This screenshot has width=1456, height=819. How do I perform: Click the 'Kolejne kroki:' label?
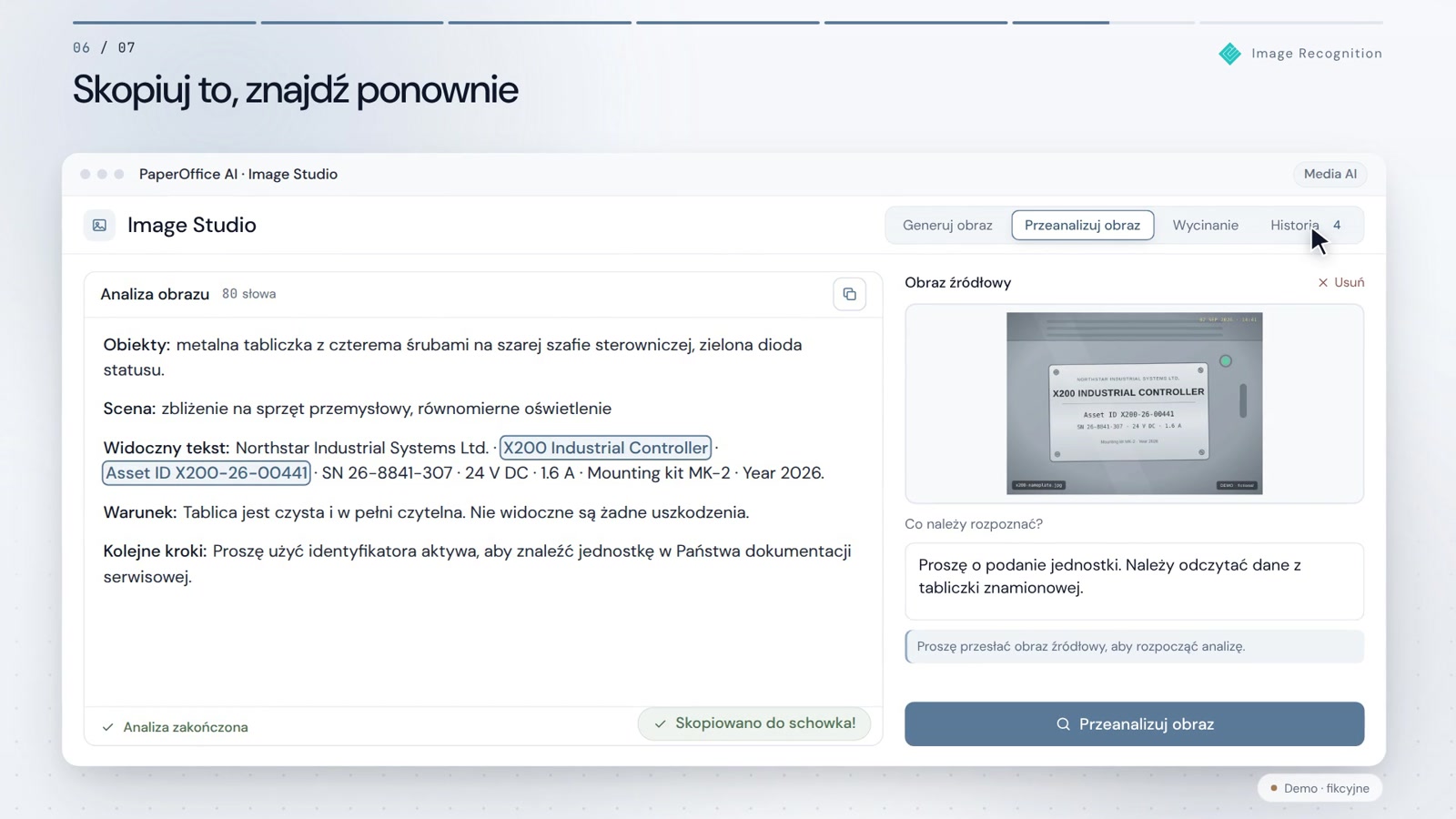pos(155,551)
